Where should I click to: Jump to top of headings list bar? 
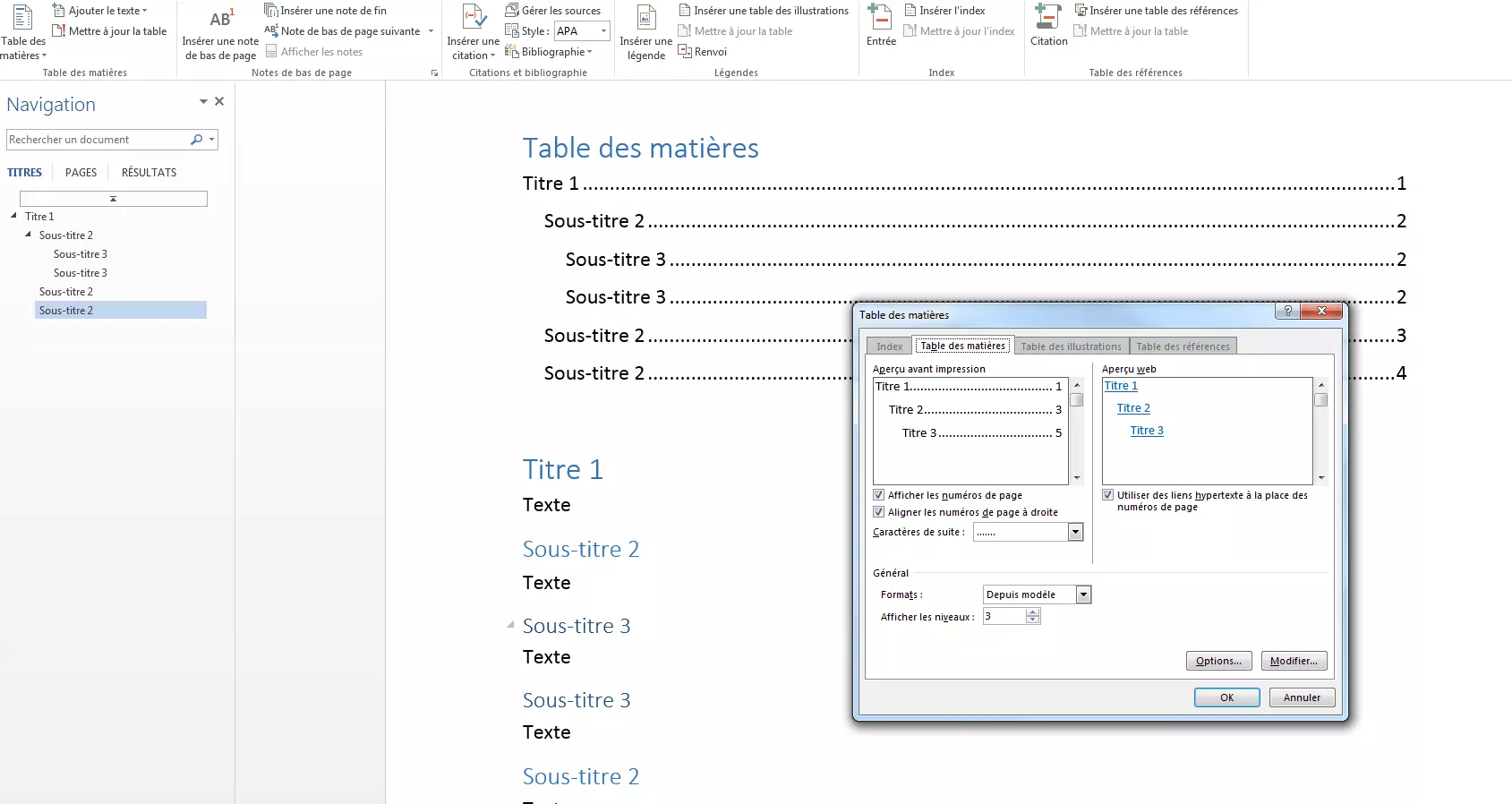(114, 199)
